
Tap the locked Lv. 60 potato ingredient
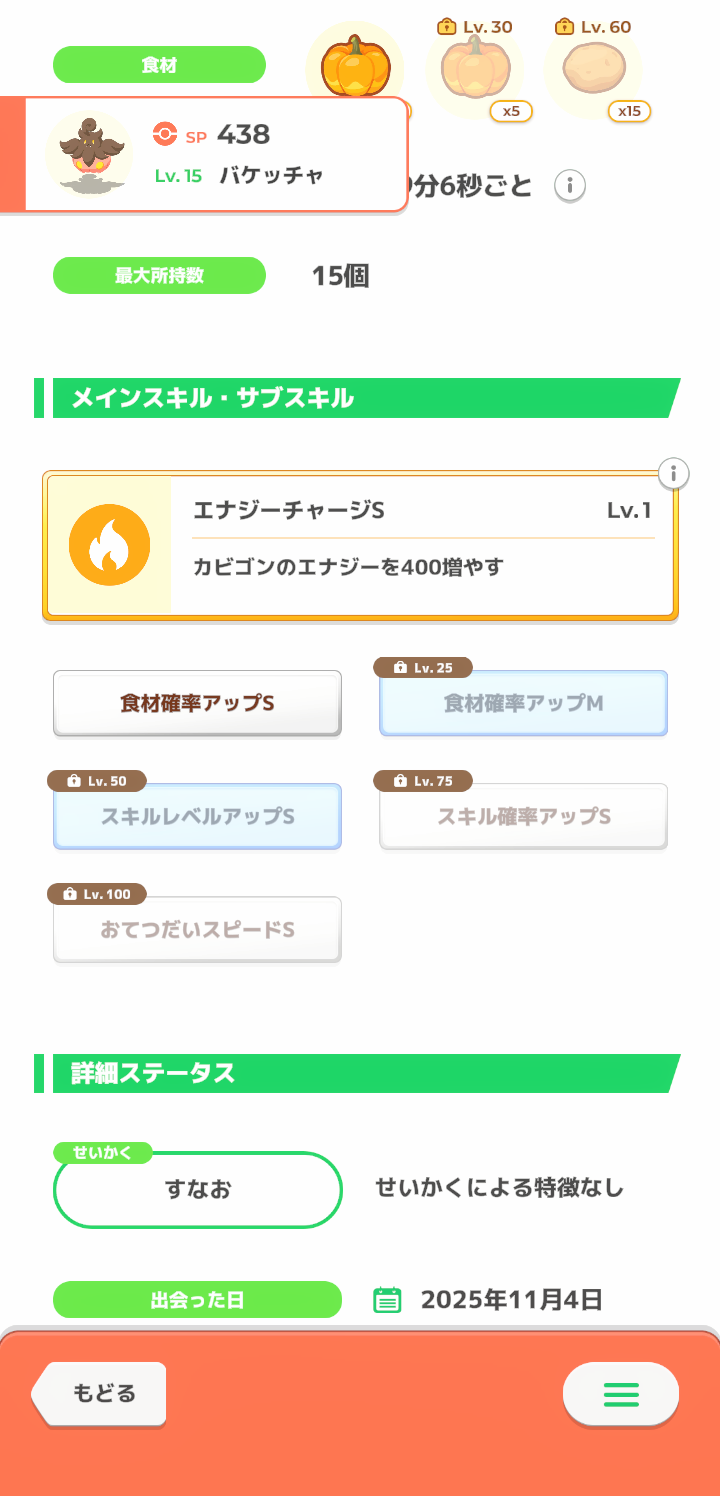(593, 68)
